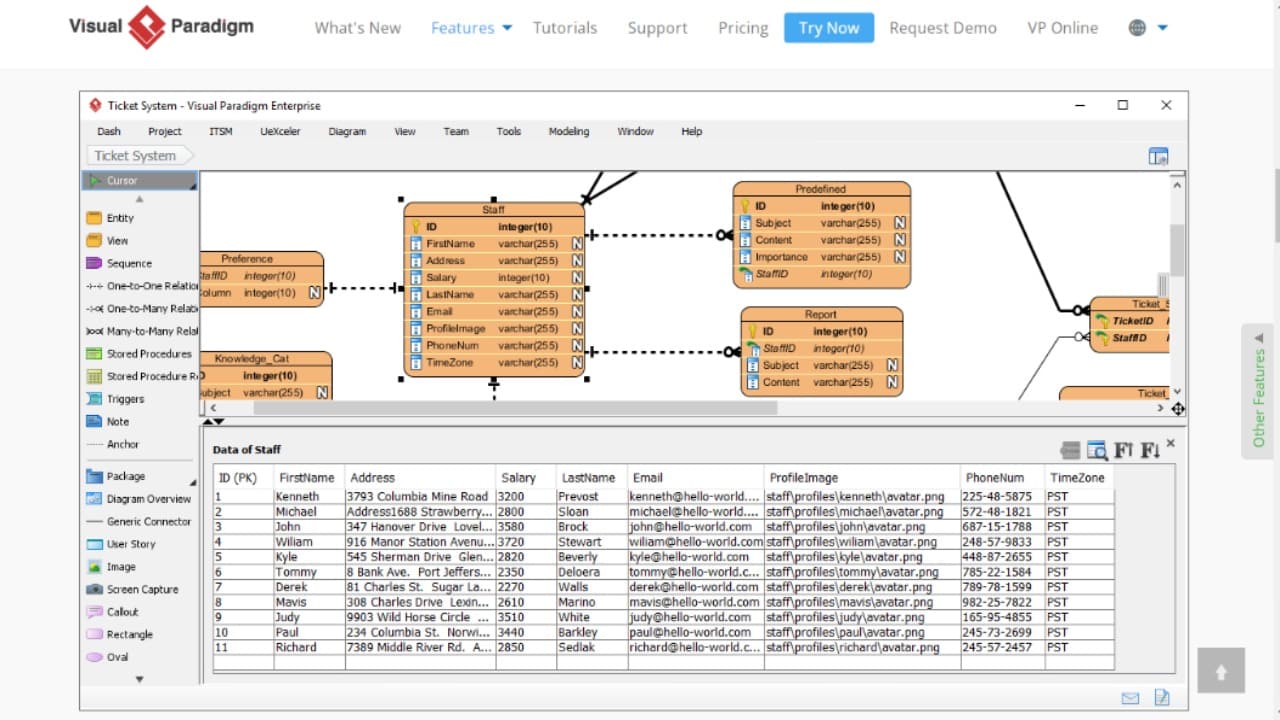Visit the VP Online link
Image resolution: width=1280 pixels, height=720 pixels.
coord(1062,28)
